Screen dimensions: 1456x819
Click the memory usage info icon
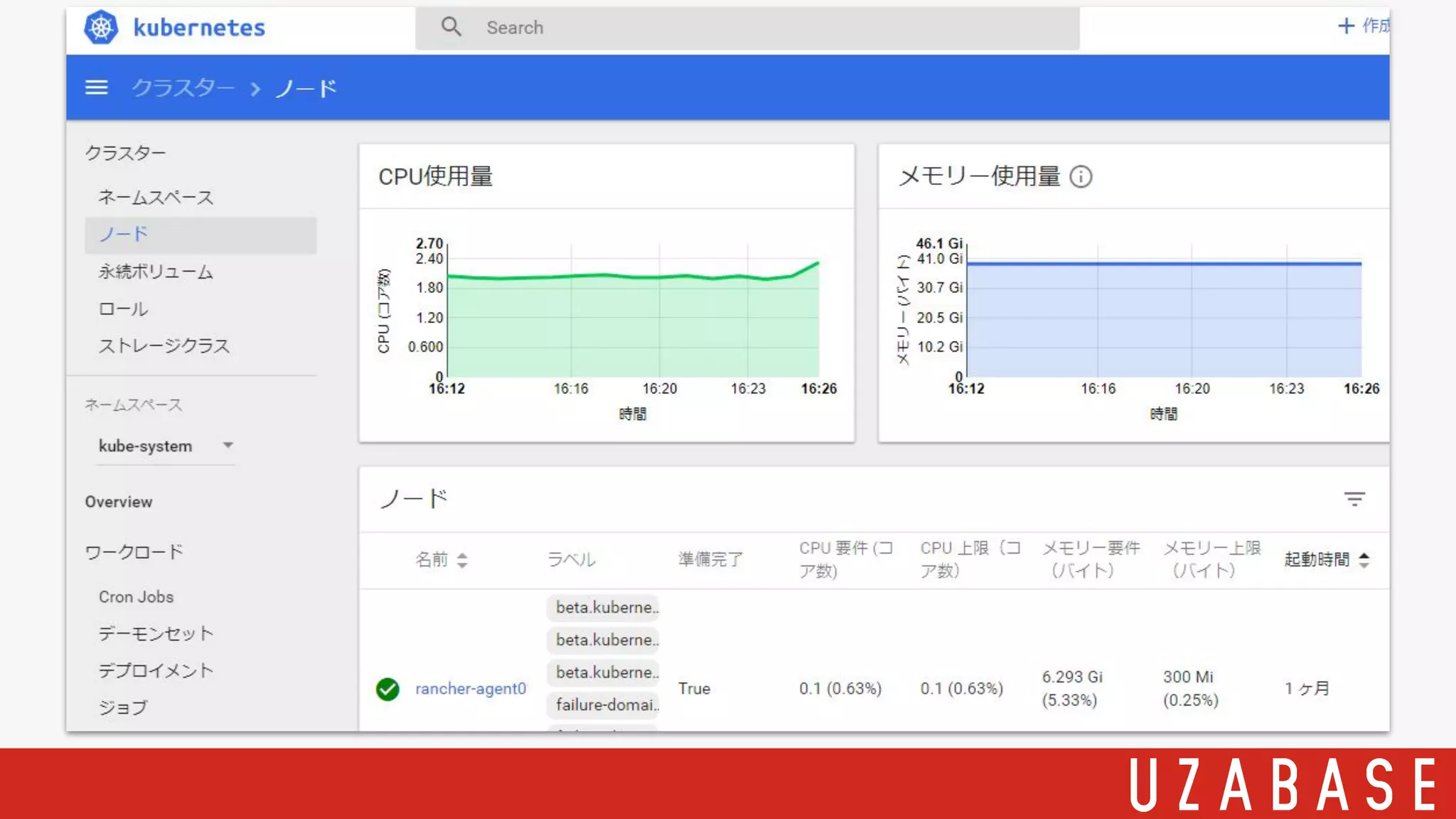click(x=1081, y=176)
